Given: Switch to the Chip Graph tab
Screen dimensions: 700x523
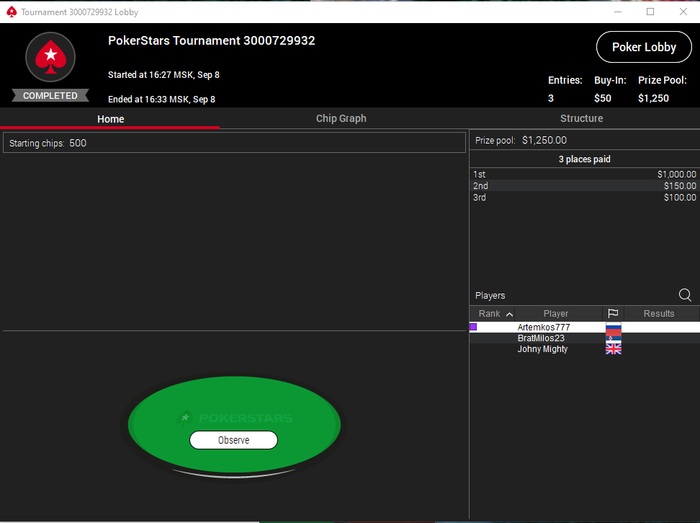Looking at the screenshot, I should 341,119.
